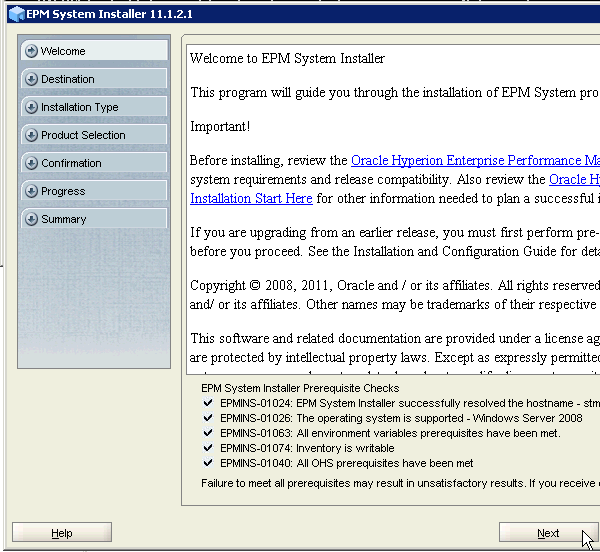This screenshot has width=600, height=552.
Task: Select the Installation Type step label
Action: 80,107
